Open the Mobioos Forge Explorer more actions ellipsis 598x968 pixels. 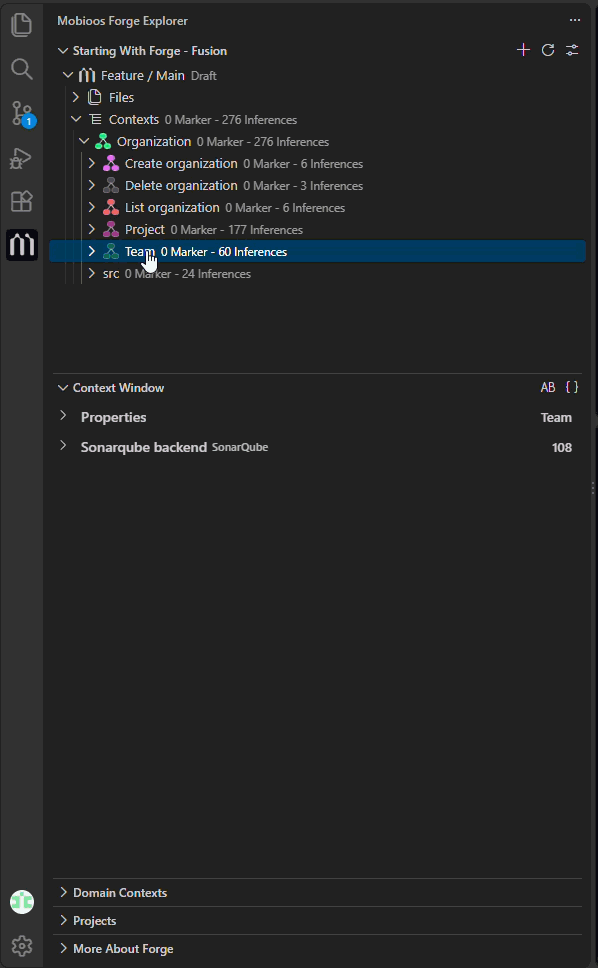click(575, 20)
